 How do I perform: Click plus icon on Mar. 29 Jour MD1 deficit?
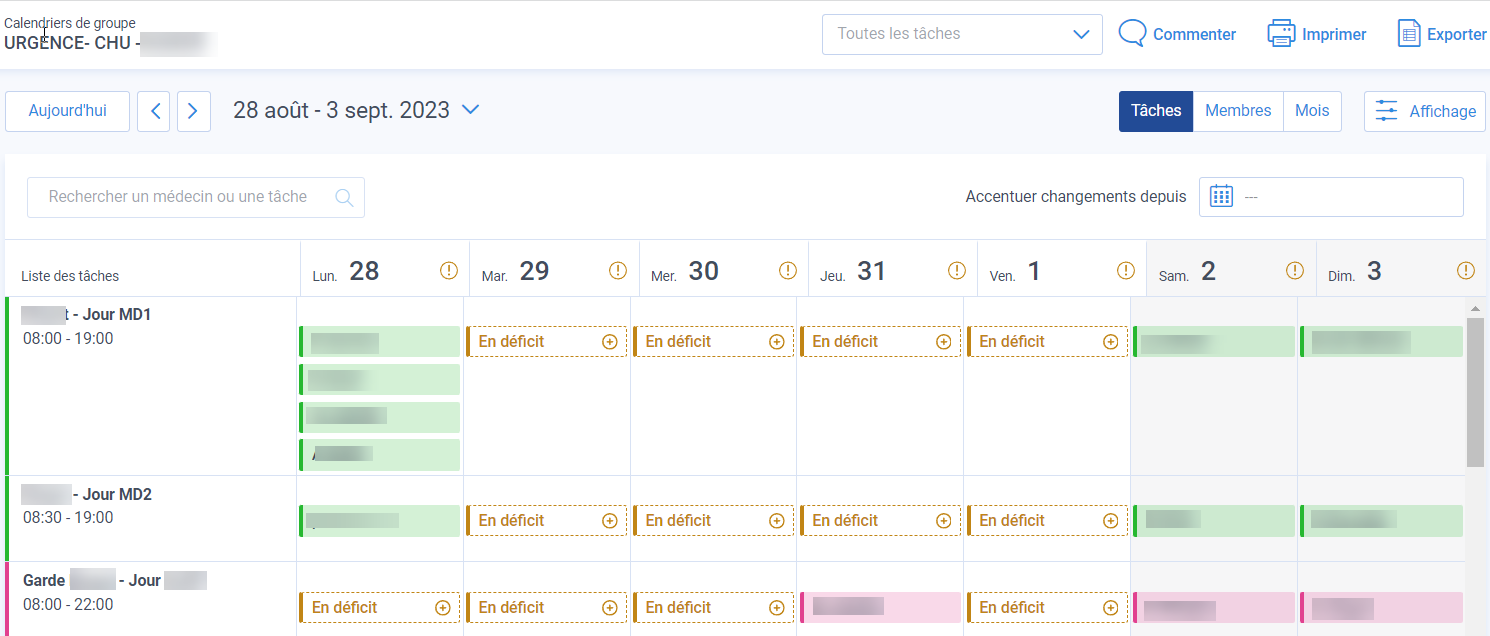[x=609, y=341]
